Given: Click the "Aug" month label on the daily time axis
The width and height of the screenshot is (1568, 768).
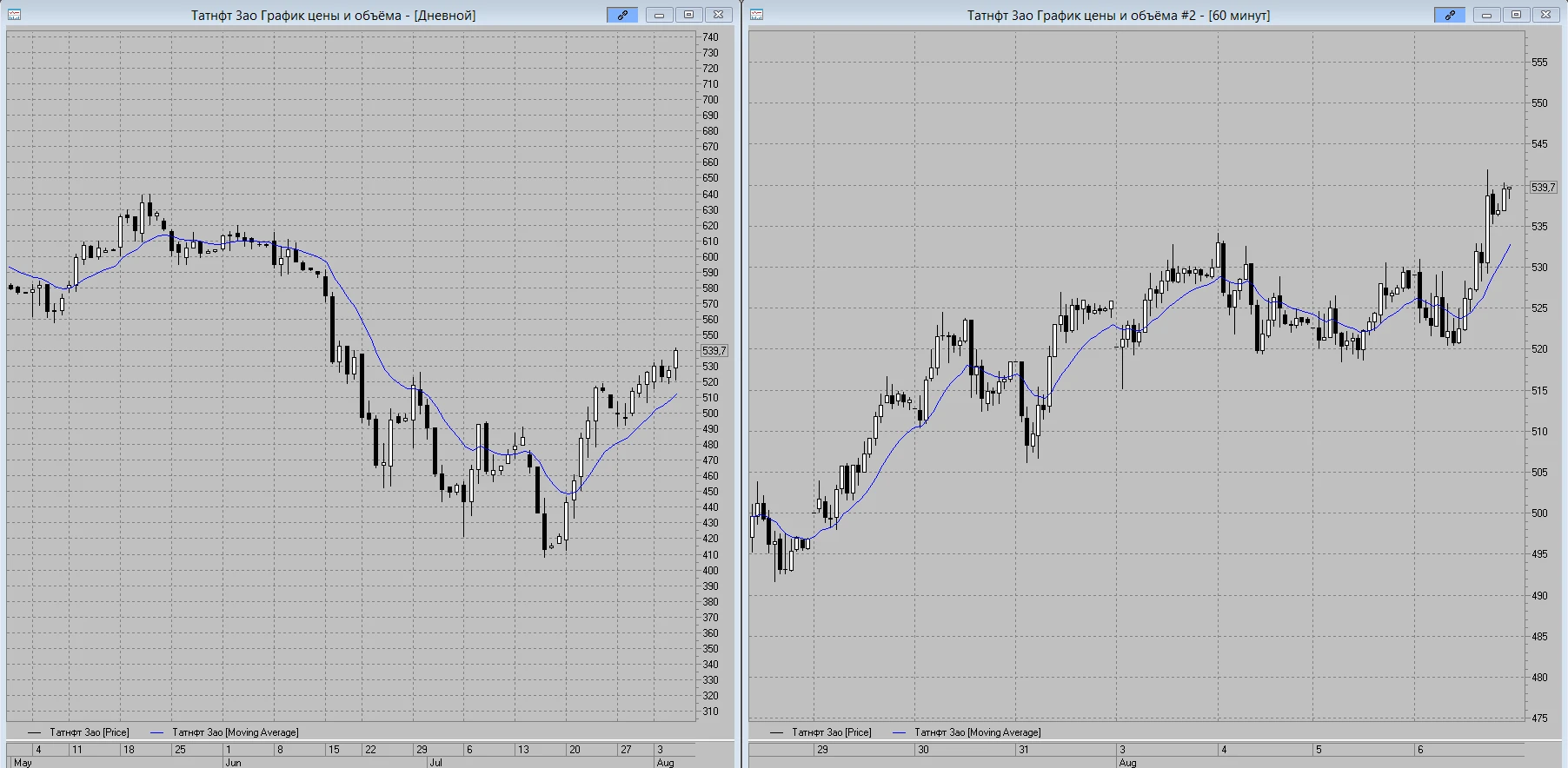Looking at the screenshot, I should (x=665, y=763).
